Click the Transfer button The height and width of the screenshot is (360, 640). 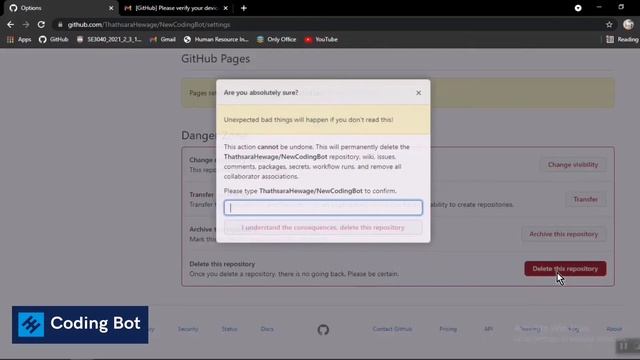pyautogui.click(x=585, y=199)
